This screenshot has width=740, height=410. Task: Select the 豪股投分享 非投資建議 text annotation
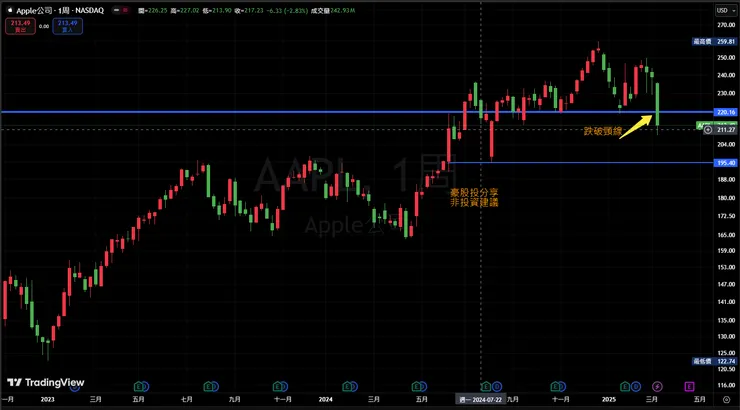click(474, 198)
